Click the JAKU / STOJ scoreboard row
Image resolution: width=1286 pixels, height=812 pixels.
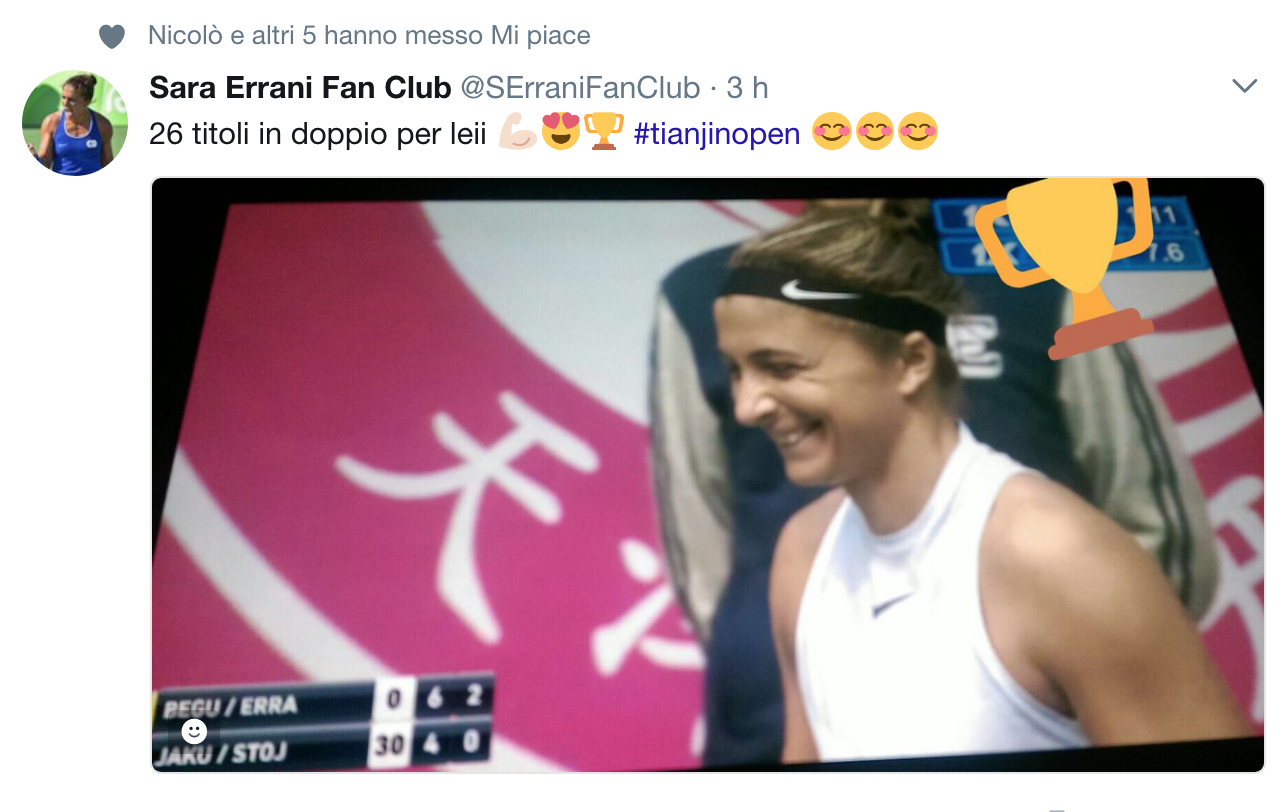point(323,746)
